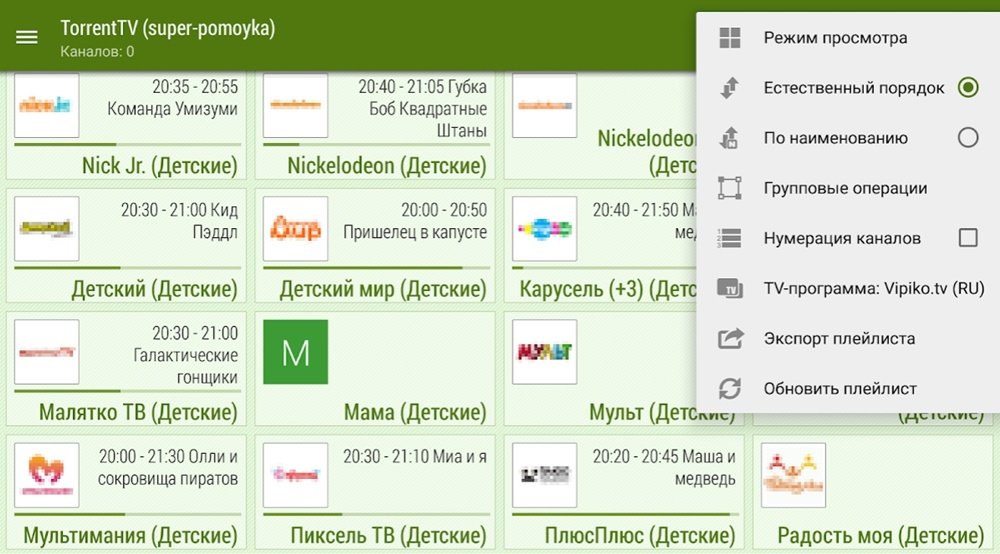Viewport: 1000px width, 554px height.
Task: Click the channel numbering list icon
Action: tap(730, 238)
